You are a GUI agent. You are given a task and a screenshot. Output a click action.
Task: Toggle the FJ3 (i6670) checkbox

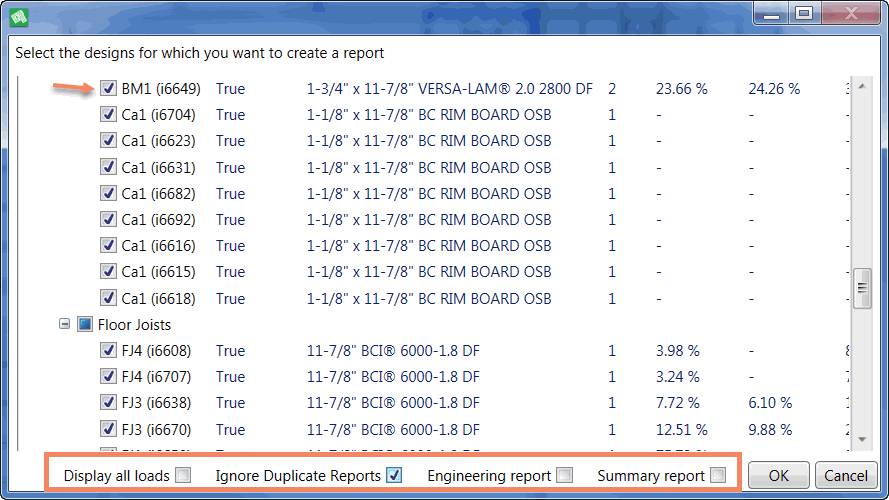point(108,429)
